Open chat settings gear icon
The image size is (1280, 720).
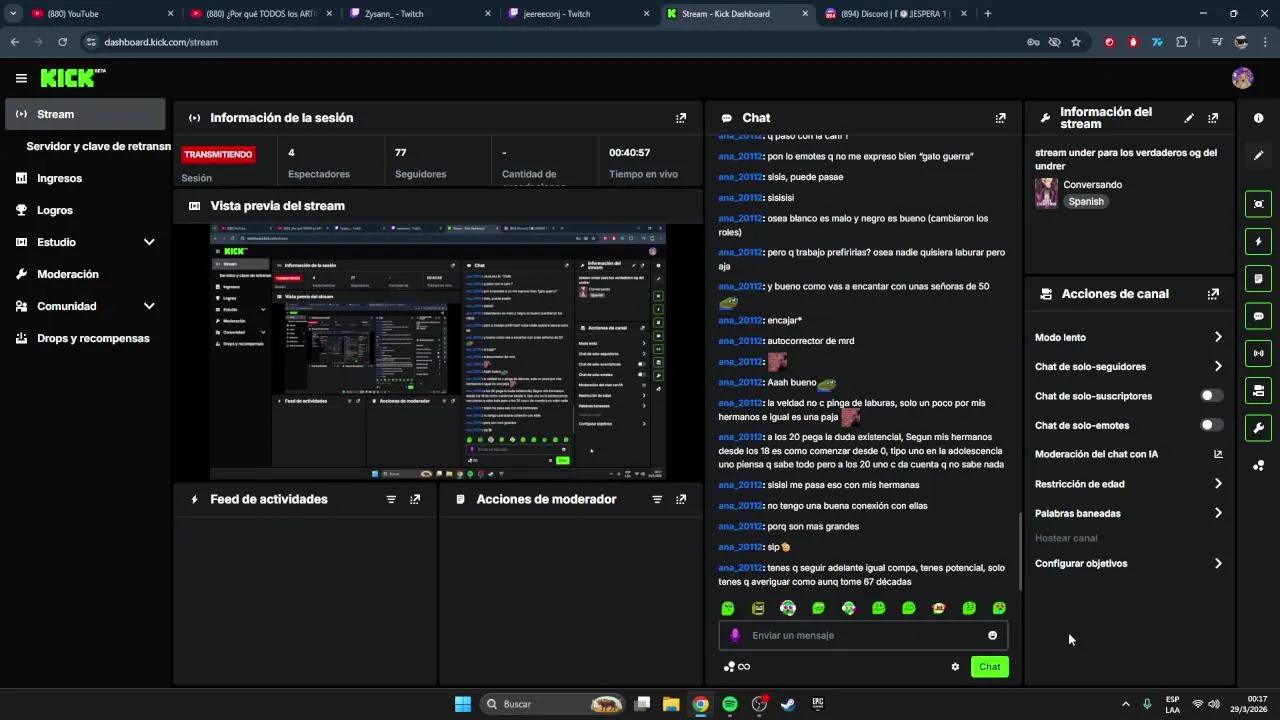pyautogui.click(x=955, y=667)
